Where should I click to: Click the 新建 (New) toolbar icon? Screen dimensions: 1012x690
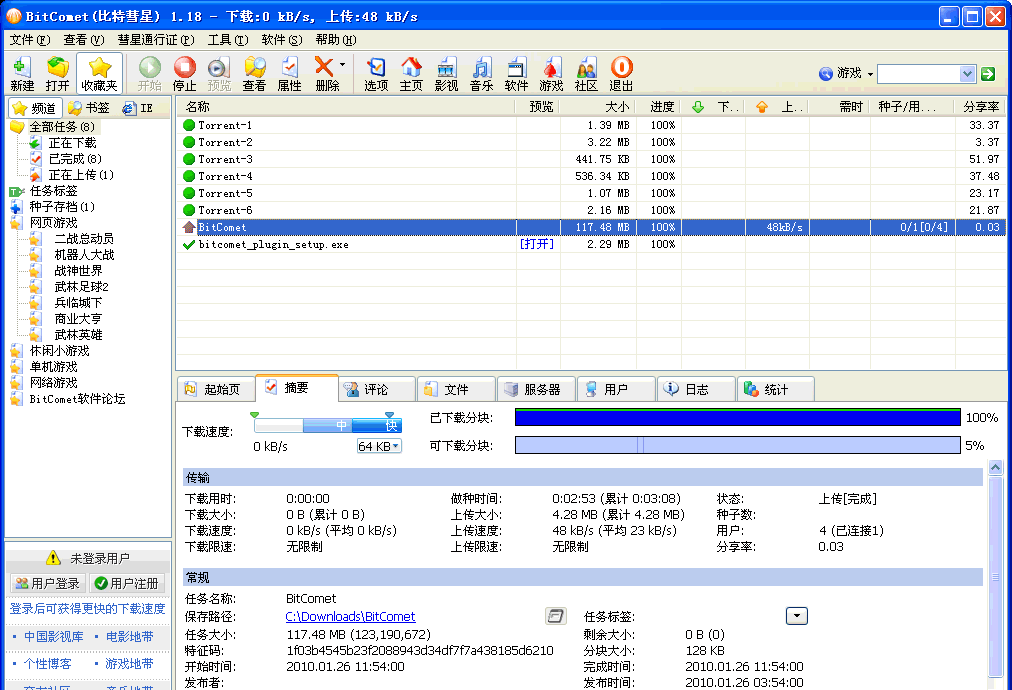(x=21, y=74)
